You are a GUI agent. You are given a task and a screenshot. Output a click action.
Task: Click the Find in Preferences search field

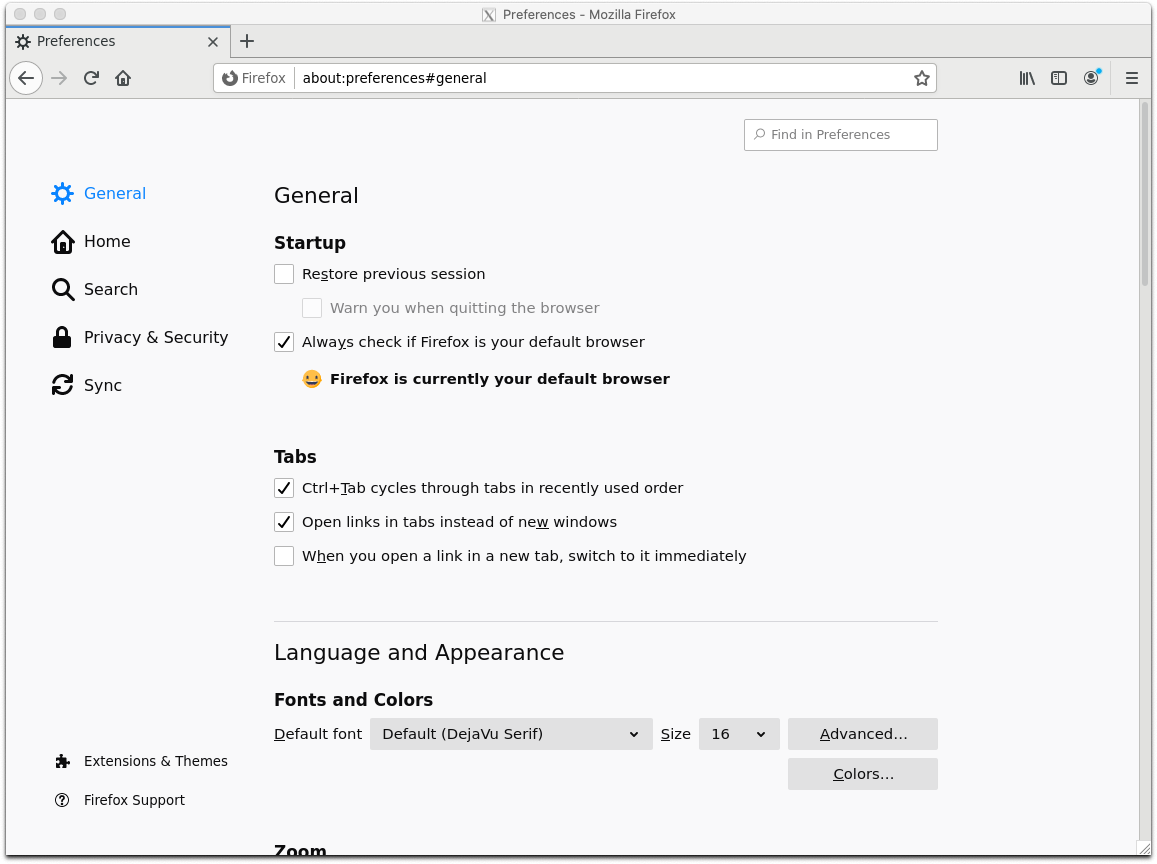pos(840,135)
